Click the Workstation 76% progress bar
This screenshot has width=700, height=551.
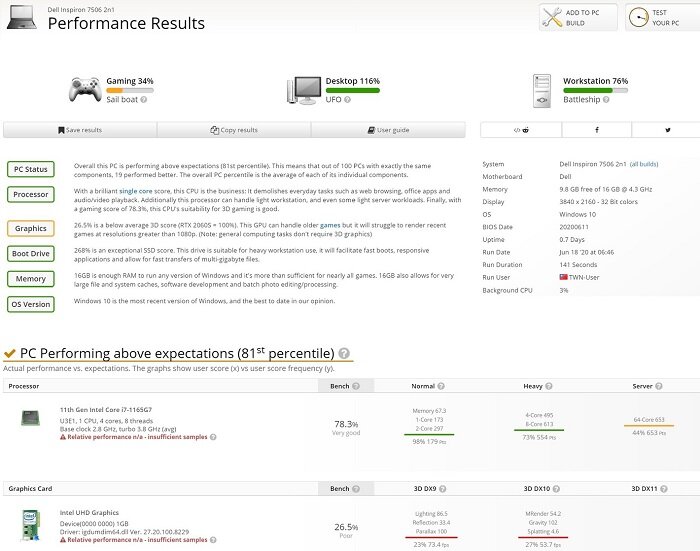coord(596,90)
